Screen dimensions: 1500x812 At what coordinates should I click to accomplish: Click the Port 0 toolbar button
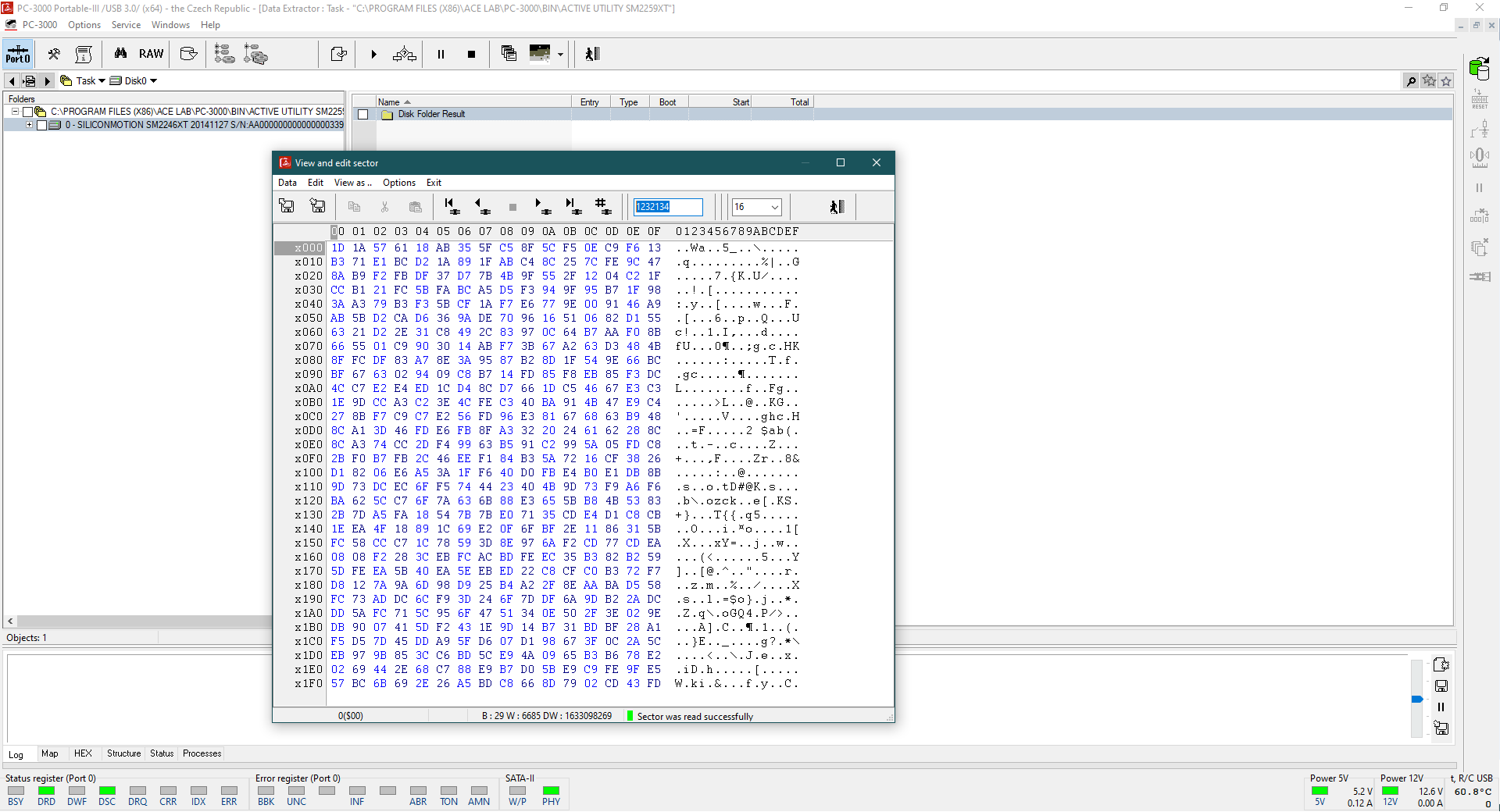click(x=17, y=54)
